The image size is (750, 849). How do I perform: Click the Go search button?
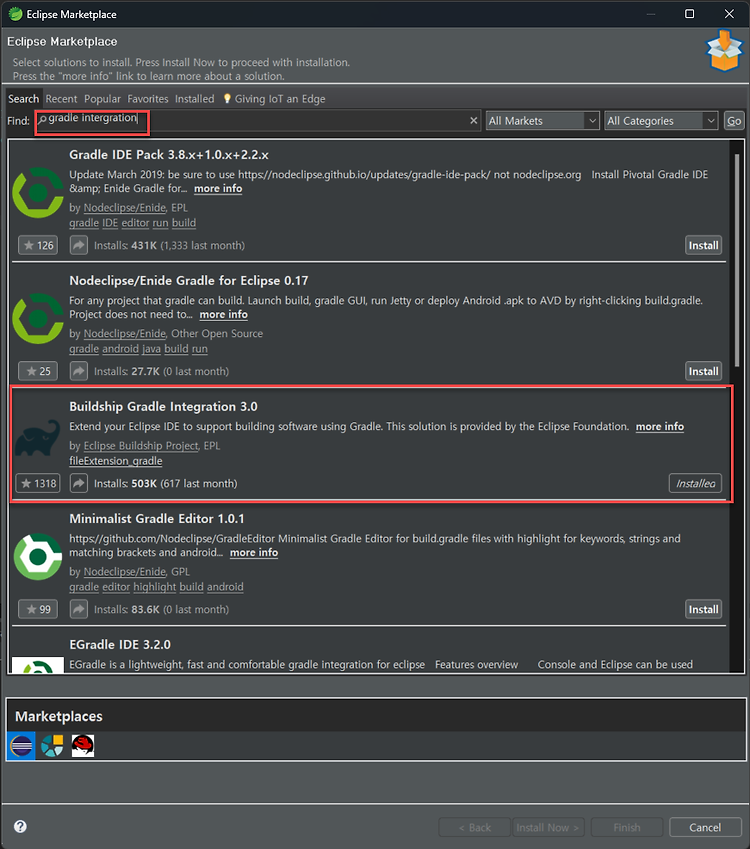click(734, 121)
